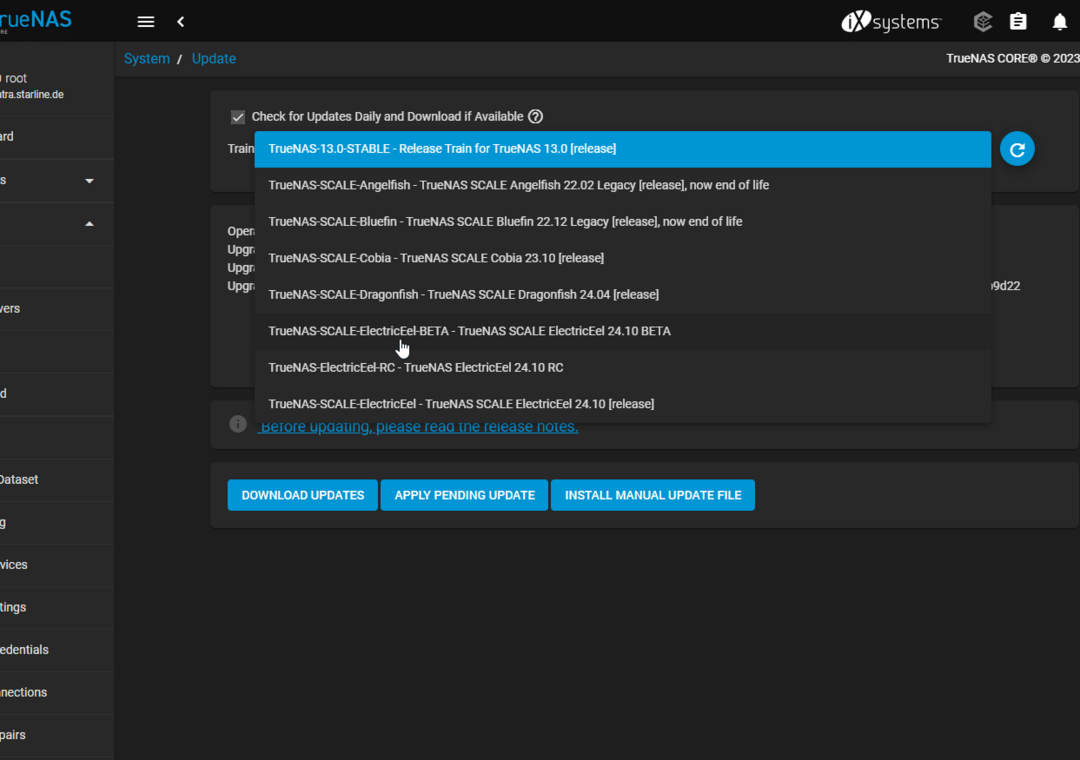Click the train refresh icon button
The image size is (1080, 760).
[x=1017, y=149]
